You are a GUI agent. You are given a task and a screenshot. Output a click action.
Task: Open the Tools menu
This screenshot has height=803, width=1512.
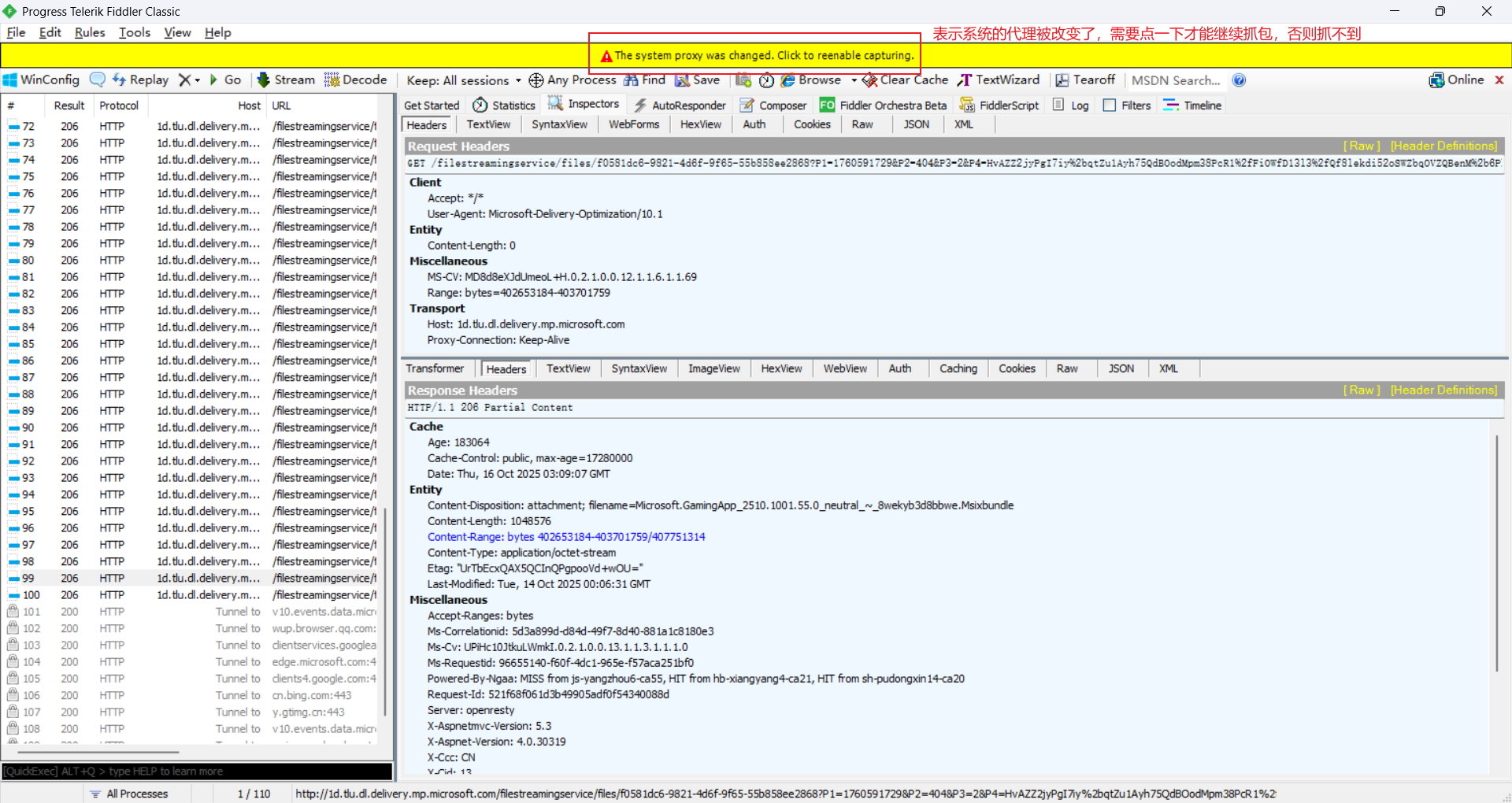(x=135, y=32)
